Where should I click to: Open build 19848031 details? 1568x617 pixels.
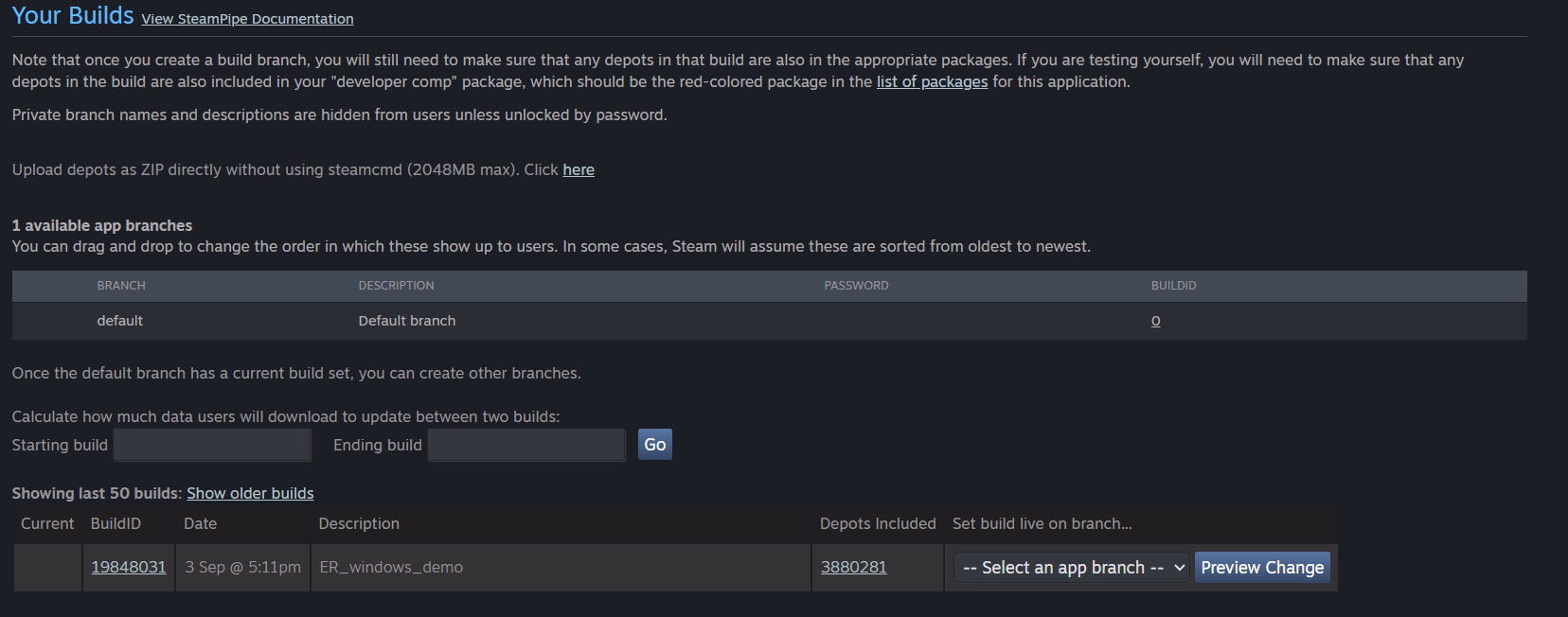129,568
